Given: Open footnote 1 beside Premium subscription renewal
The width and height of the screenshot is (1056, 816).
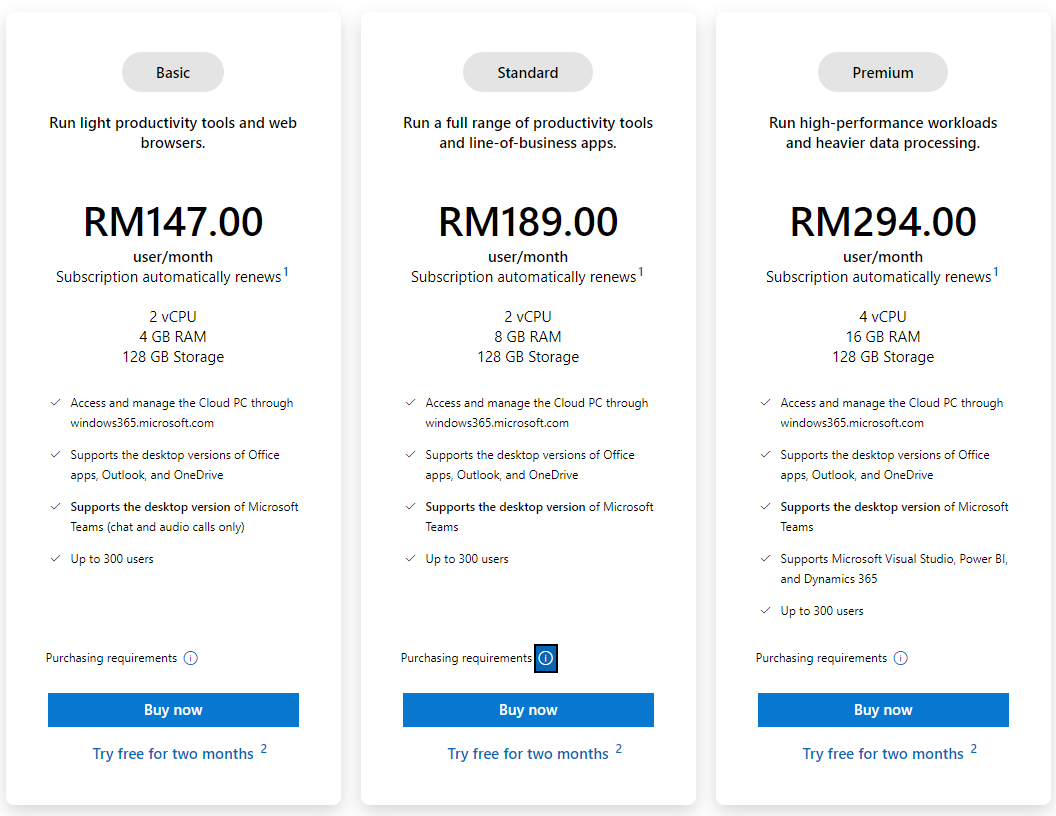Looking at the screenshot, I should click(x=995, y=272).
